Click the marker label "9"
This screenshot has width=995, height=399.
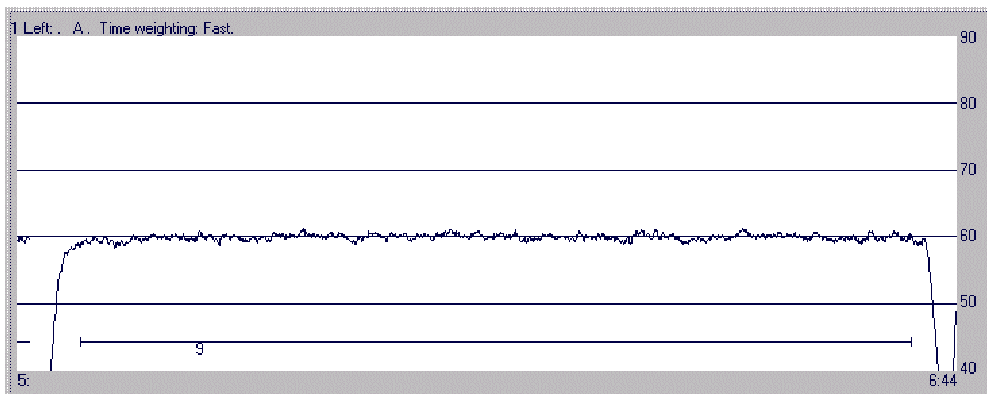pos(199,350)
